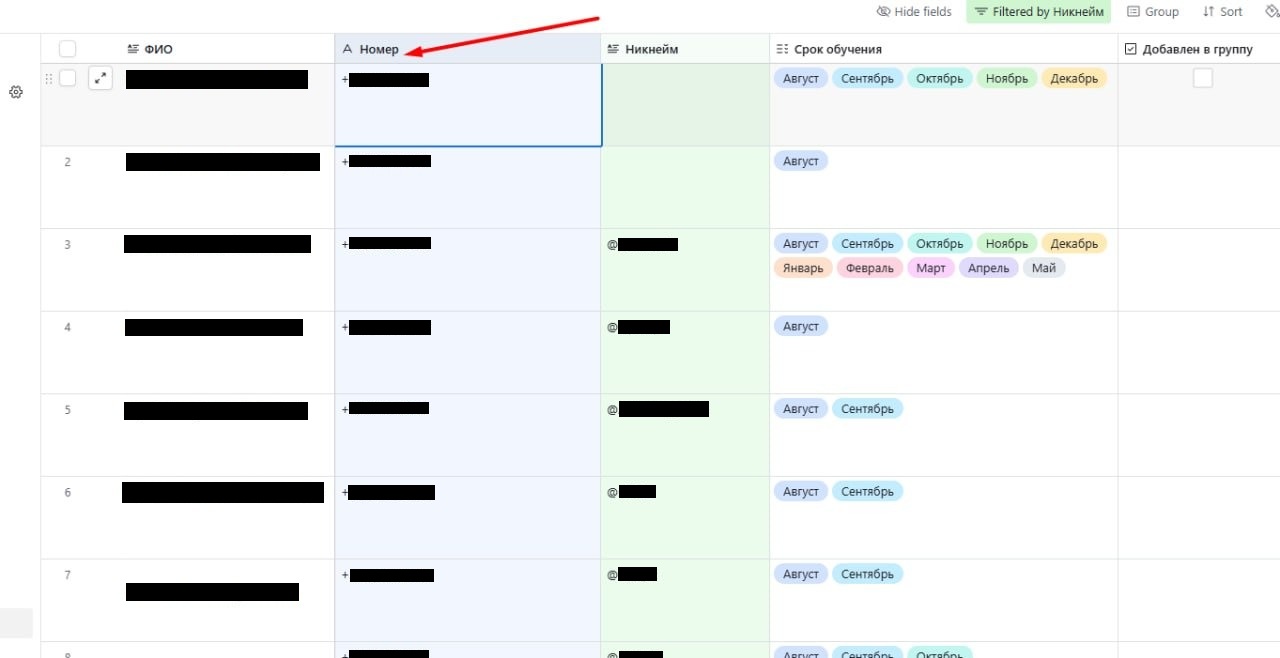
Task: Click the Август tag in row 6
Action: tap(801, 491)
